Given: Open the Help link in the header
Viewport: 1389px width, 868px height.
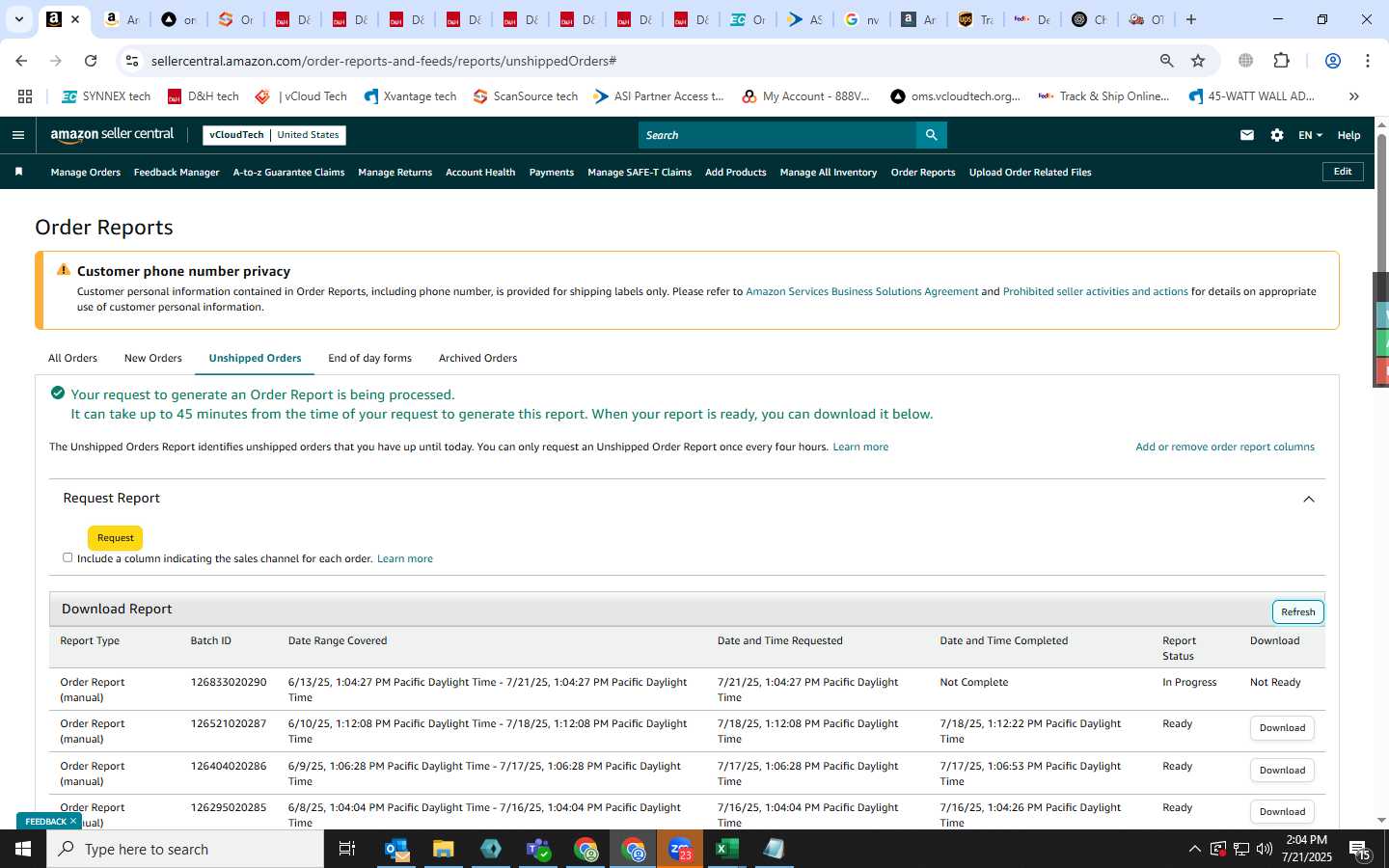Looking at the screenshot, I should 1348,135.
